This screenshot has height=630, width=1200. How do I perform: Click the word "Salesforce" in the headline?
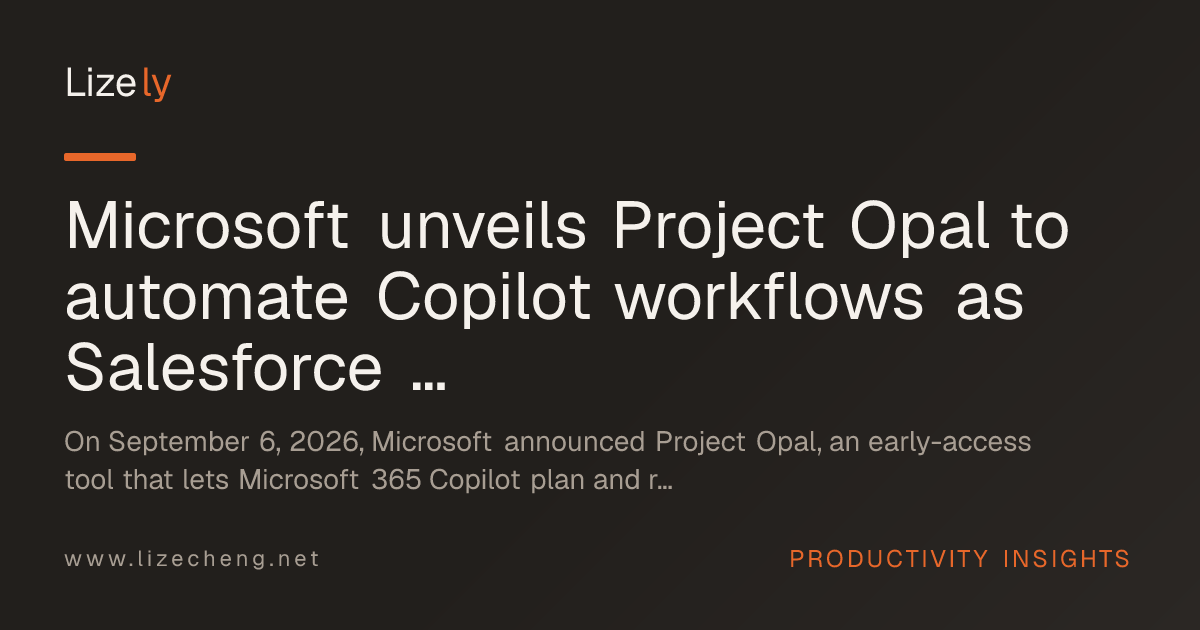[224, 368]
